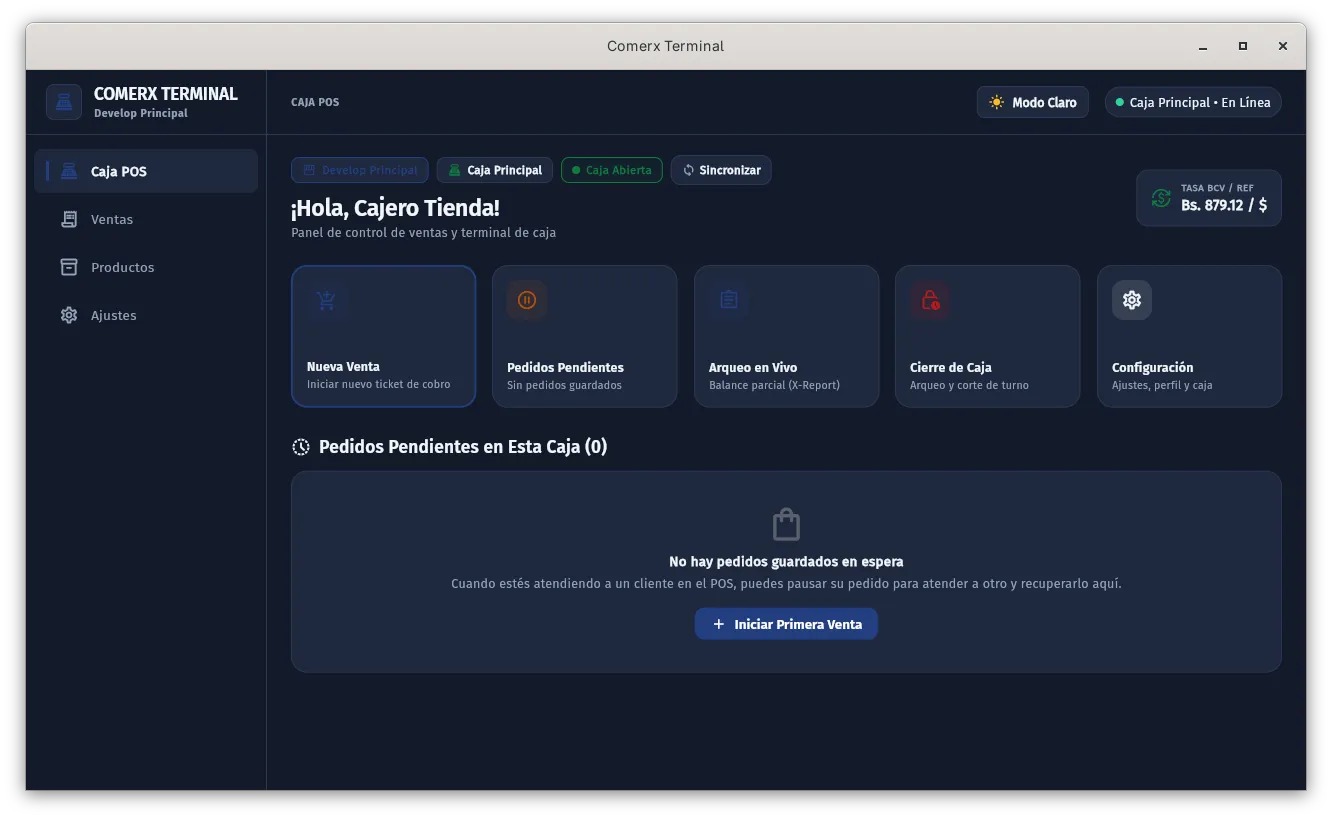The width and height of the screenshot is (1332, 819).
Task: Click the Caja Principal register chip
Action: point(495,170)
